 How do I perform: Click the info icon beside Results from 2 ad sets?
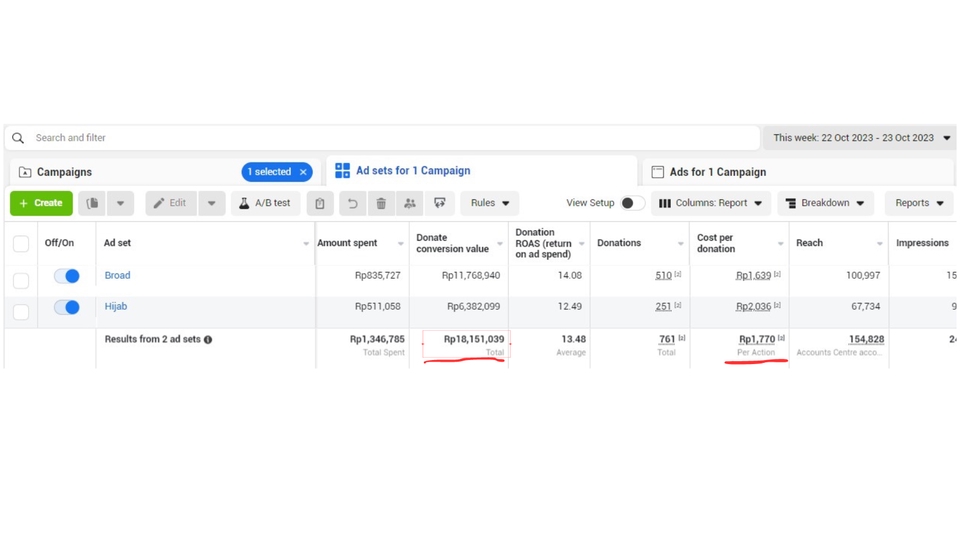tap(208, 340)
